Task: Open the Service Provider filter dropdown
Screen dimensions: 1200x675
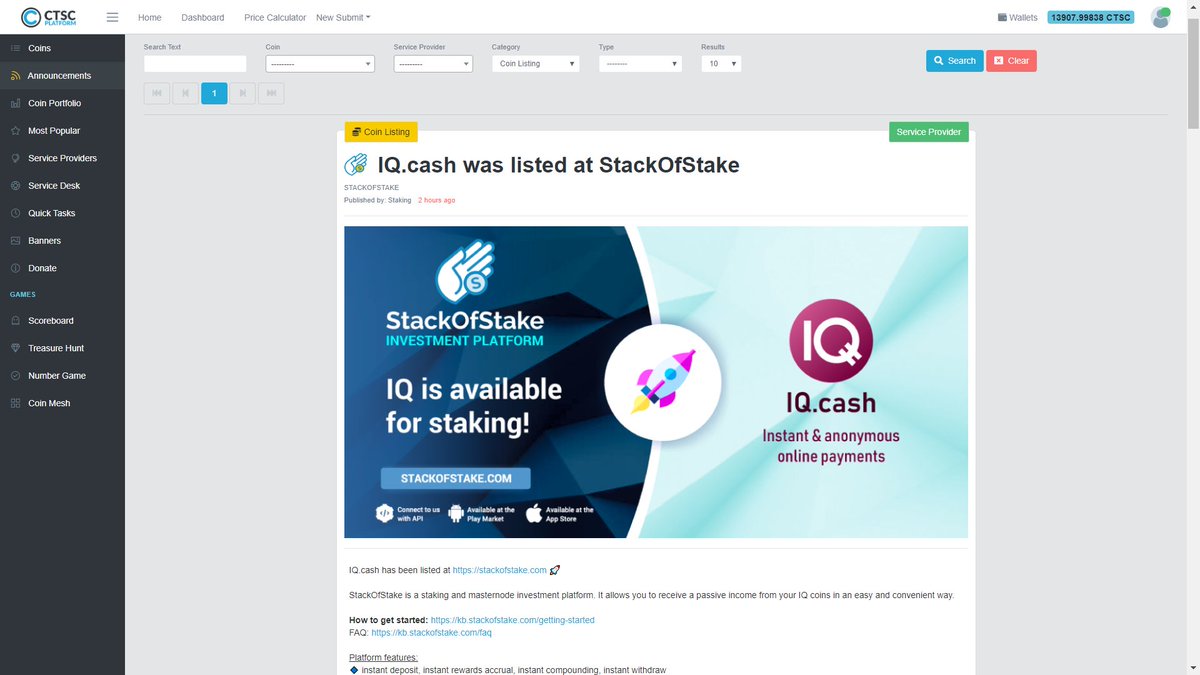Action: (433, 63)
